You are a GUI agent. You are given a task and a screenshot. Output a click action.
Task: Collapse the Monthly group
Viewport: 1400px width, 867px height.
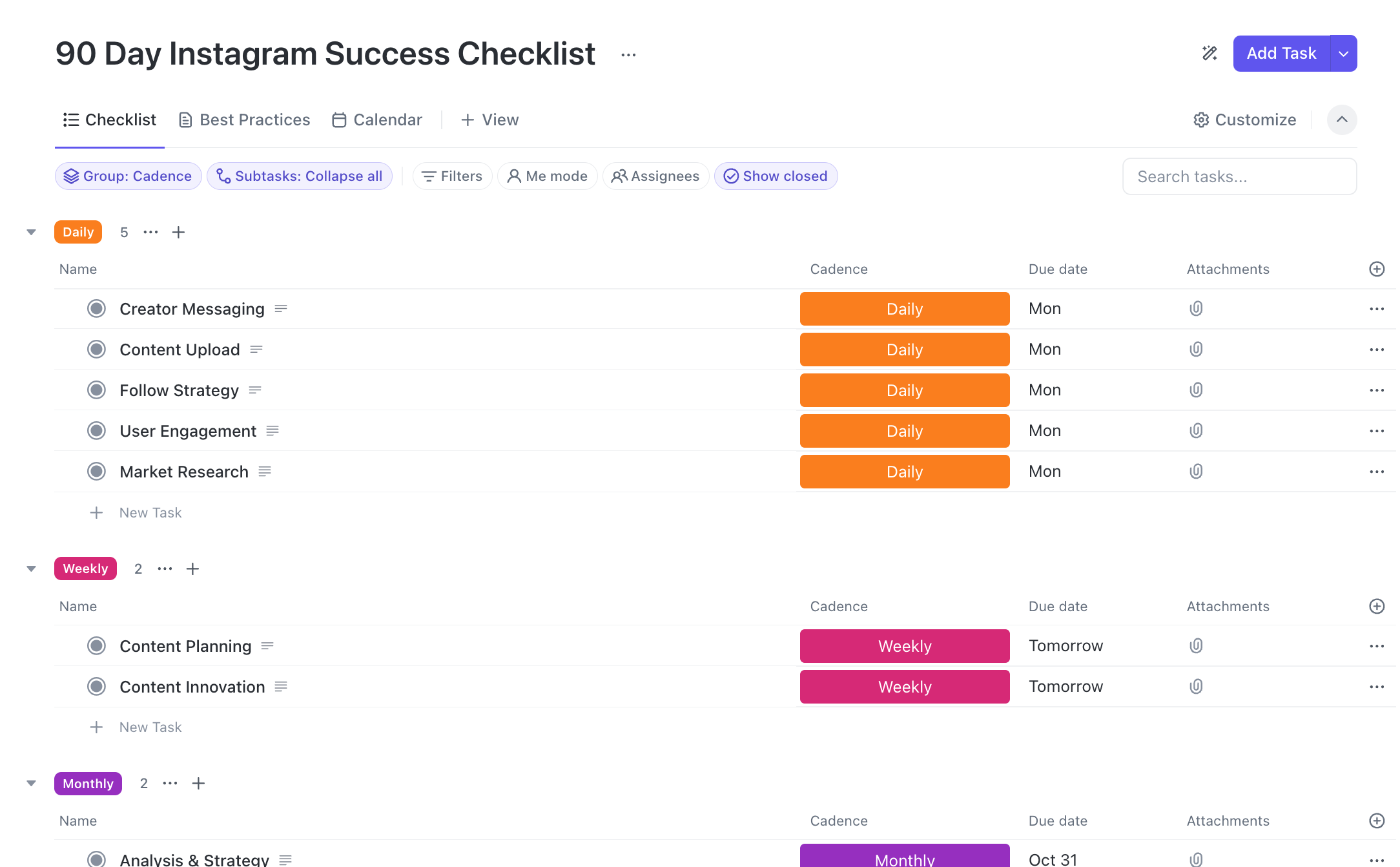point(31,783)
